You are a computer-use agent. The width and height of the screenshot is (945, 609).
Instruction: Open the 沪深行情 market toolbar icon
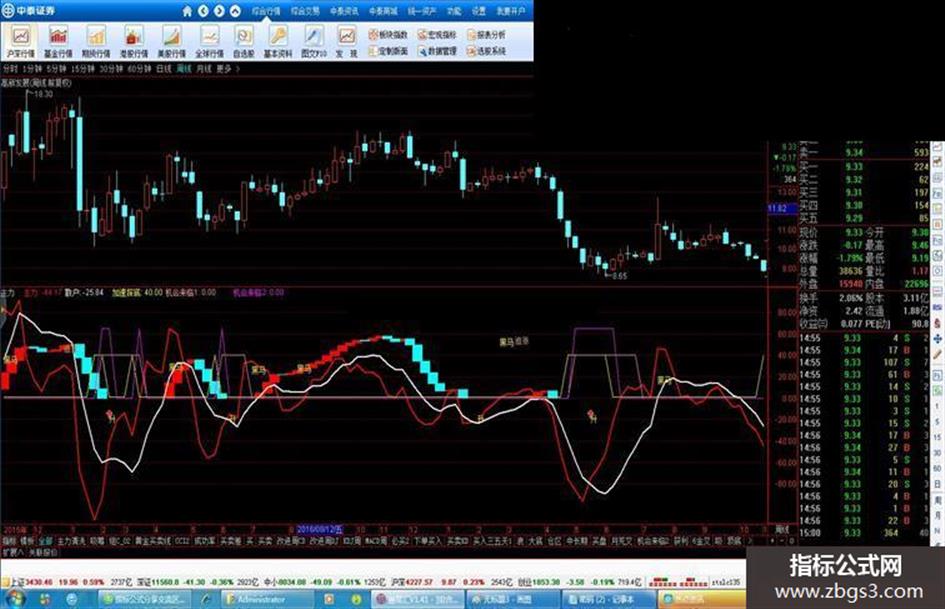pyautogui.click(x=22, y=42)
